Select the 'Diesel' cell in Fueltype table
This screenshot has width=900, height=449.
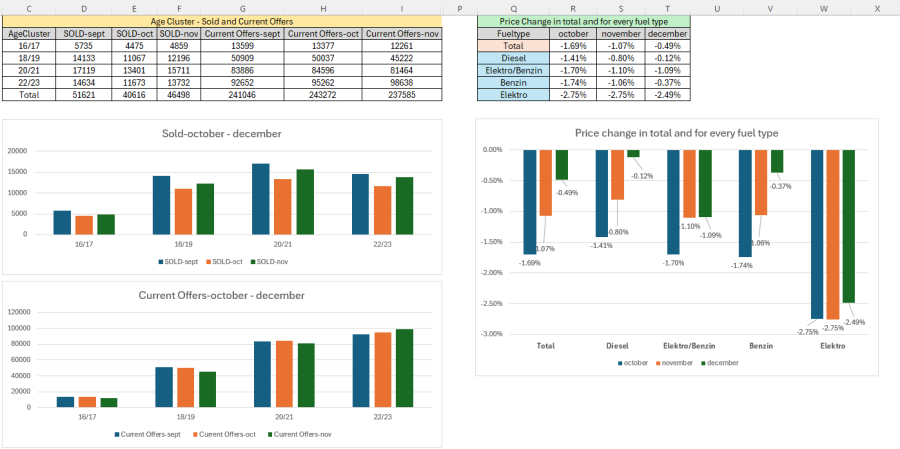click(x=513, y=58)
